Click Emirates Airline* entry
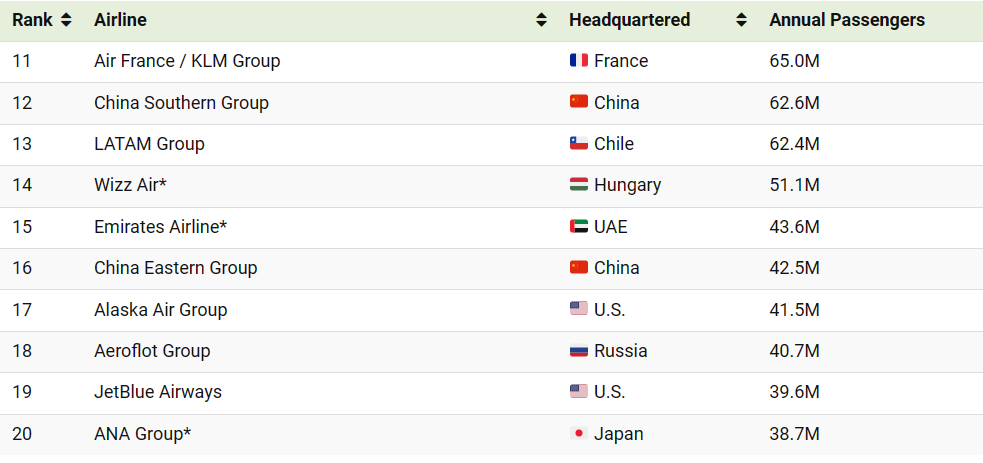This screenshot has height=463, width=983. tap(160, 226)
